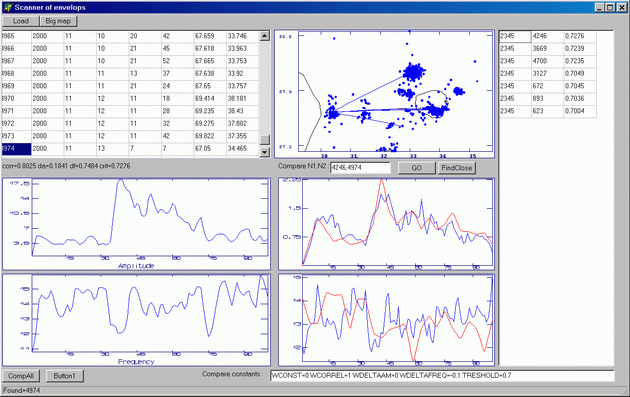Viewport: 630px width, 397px height.
Task: Click Button1 at the bottom
Action: coord(64,376)
